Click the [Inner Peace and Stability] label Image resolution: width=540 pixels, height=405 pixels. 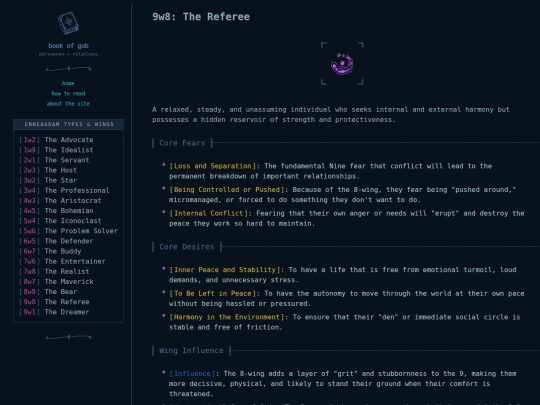point(225,270)
